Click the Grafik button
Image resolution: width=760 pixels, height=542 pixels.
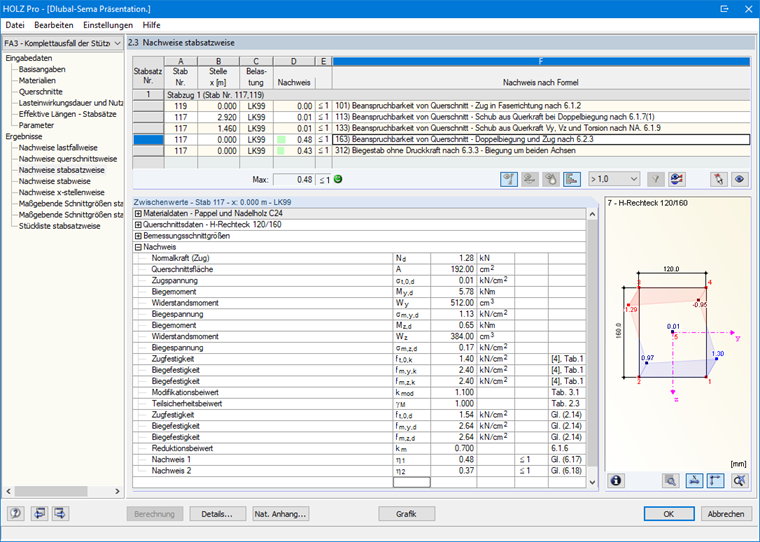(x=406, y=514)
